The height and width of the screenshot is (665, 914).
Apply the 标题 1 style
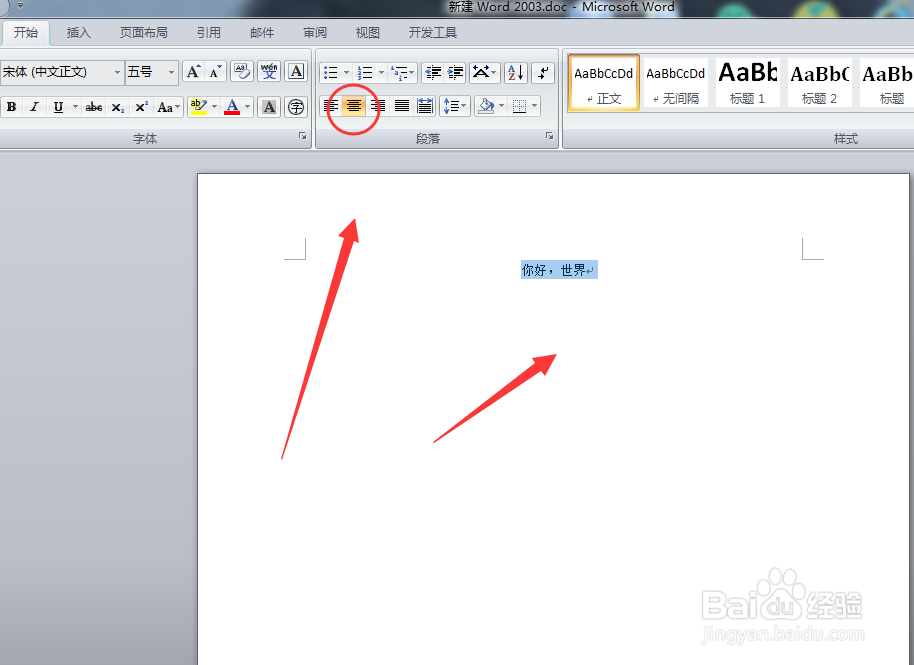coord(747,83)
